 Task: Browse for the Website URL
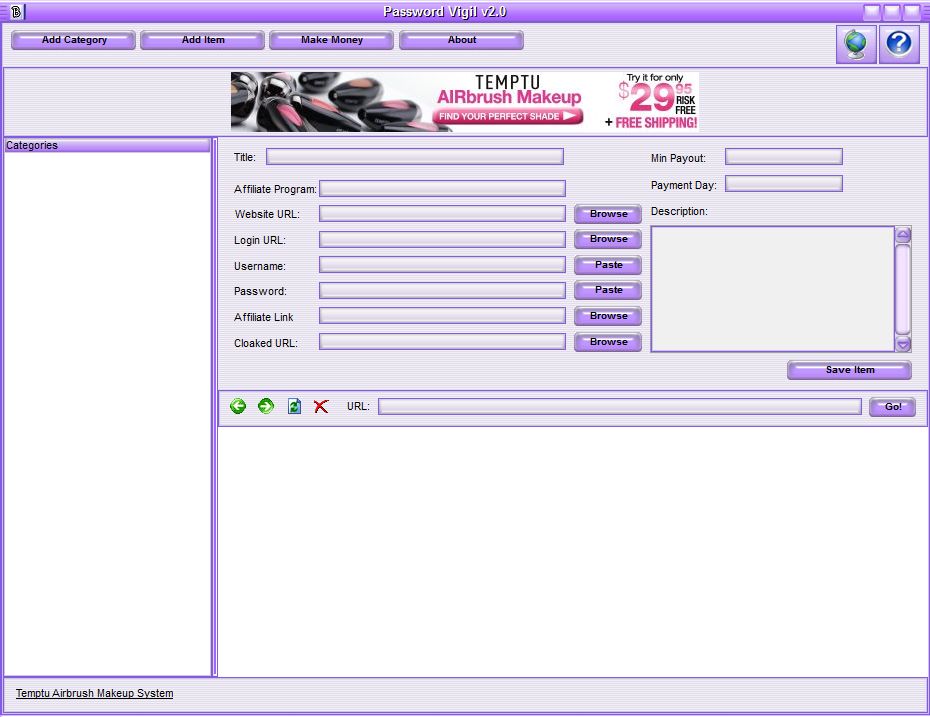coord(608,214)
